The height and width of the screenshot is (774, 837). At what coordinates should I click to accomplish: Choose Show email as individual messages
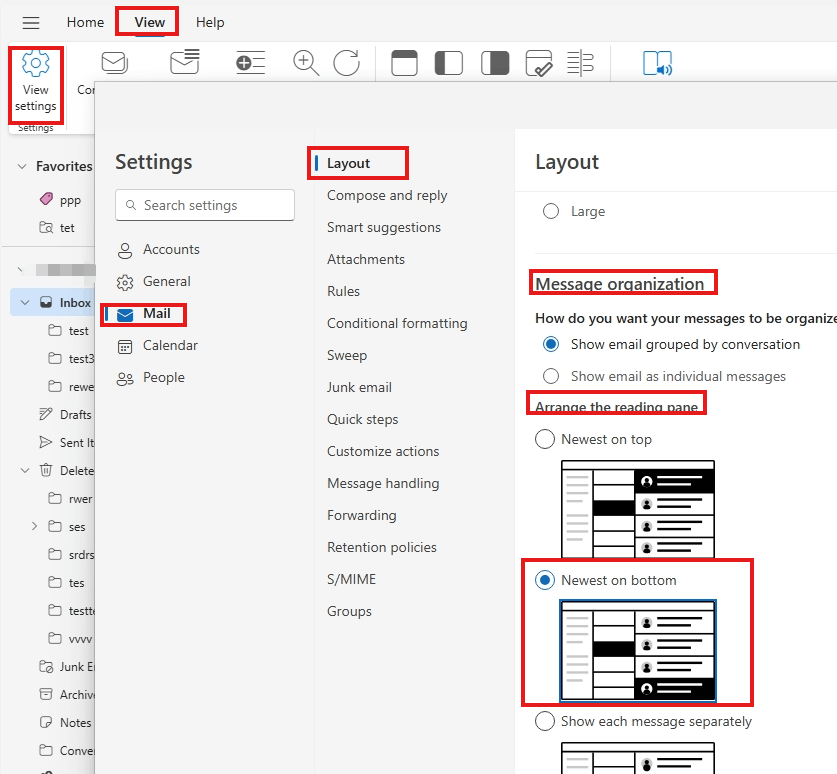551,376
